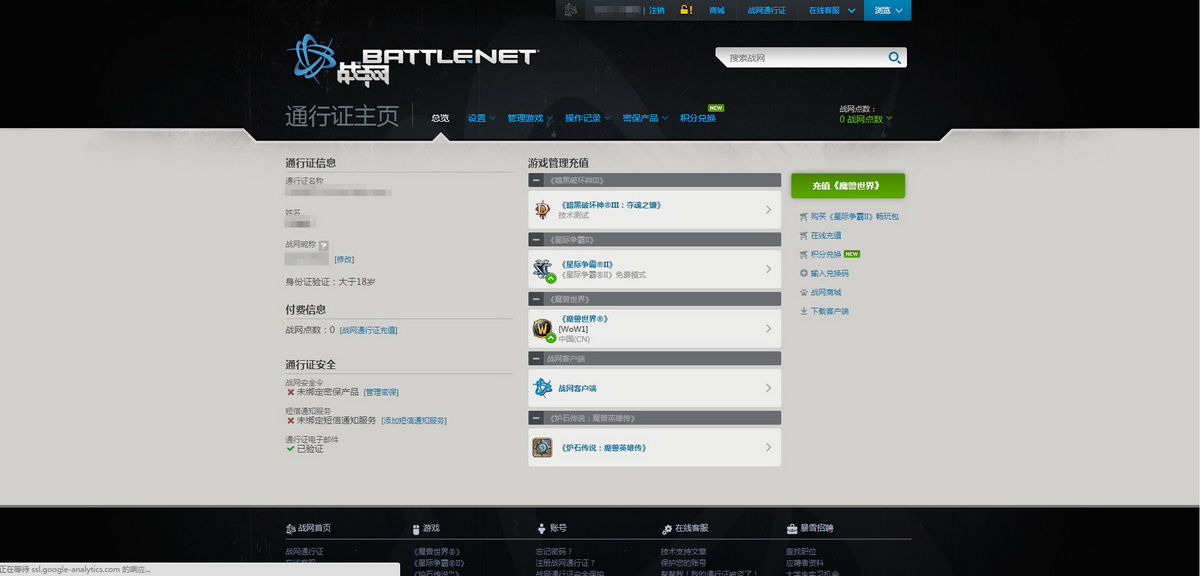Click the 下载客户端 link

pos(829,311)
